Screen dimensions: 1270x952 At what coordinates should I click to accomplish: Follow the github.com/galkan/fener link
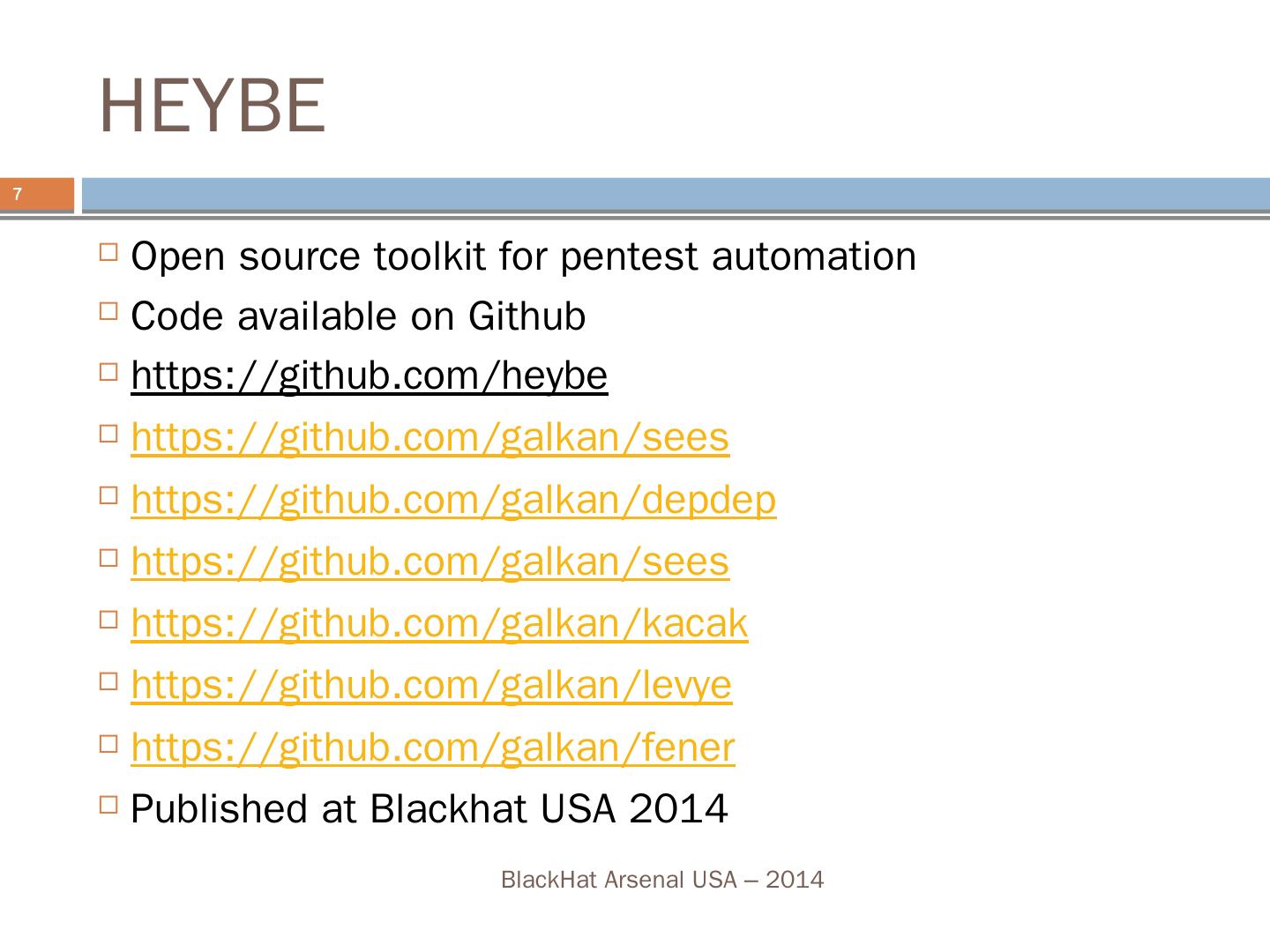432,747
